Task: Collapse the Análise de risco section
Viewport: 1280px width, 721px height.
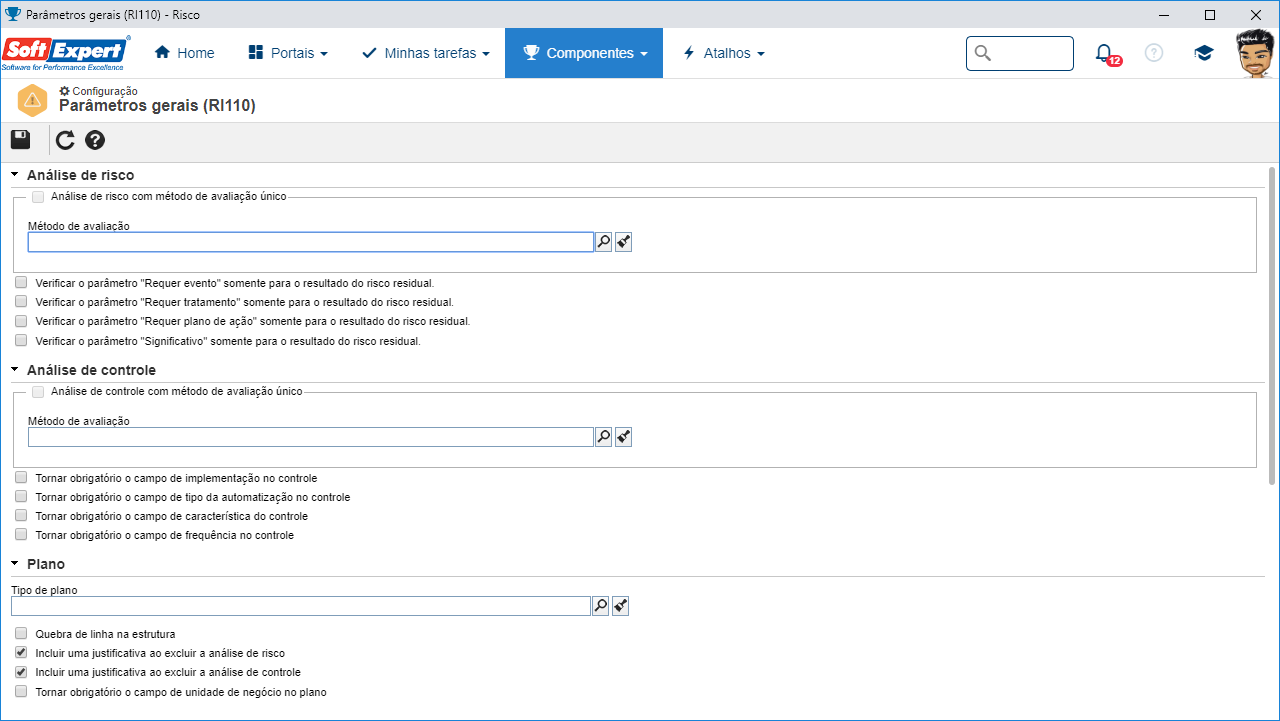Action: tap(15, 175)
